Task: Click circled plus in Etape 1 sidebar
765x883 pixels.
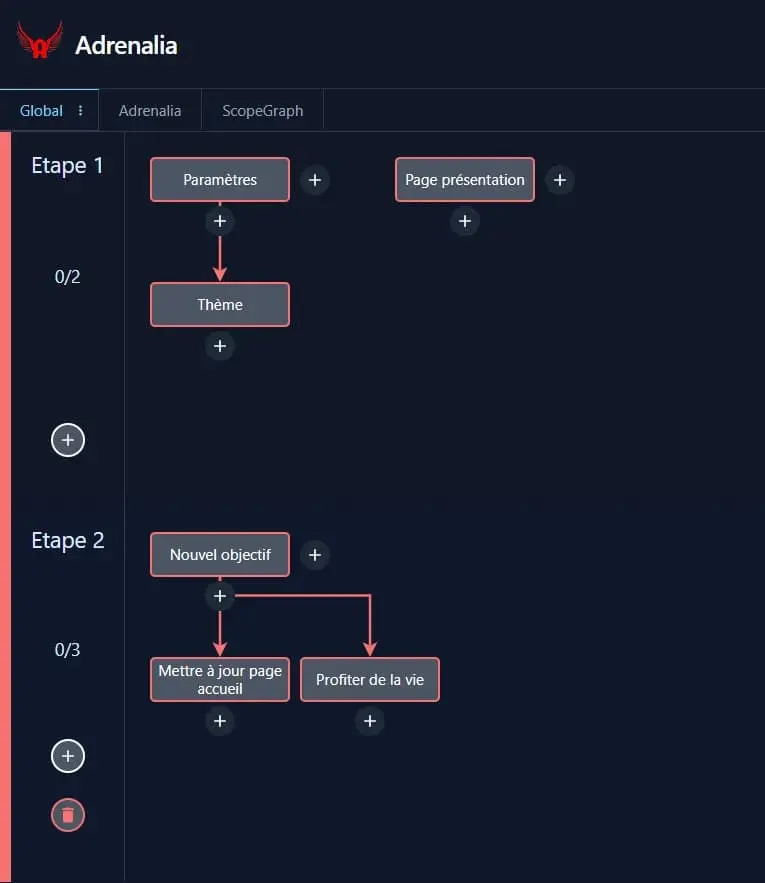Action: (x=68, y=440)
